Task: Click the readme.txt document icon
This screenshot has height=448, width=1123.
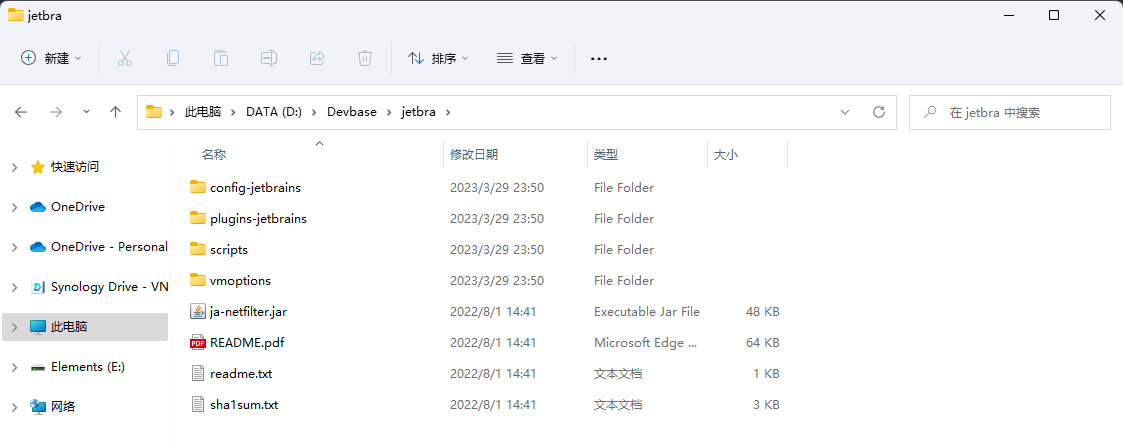Action: point(198,374)
